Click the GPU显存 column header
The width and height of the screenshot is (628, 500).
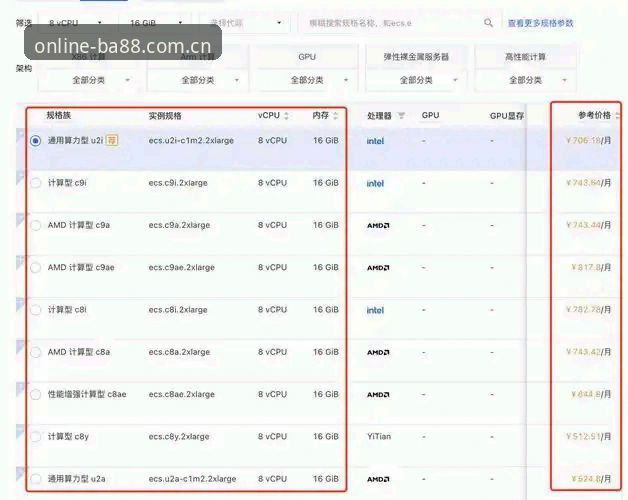[507, 116]
